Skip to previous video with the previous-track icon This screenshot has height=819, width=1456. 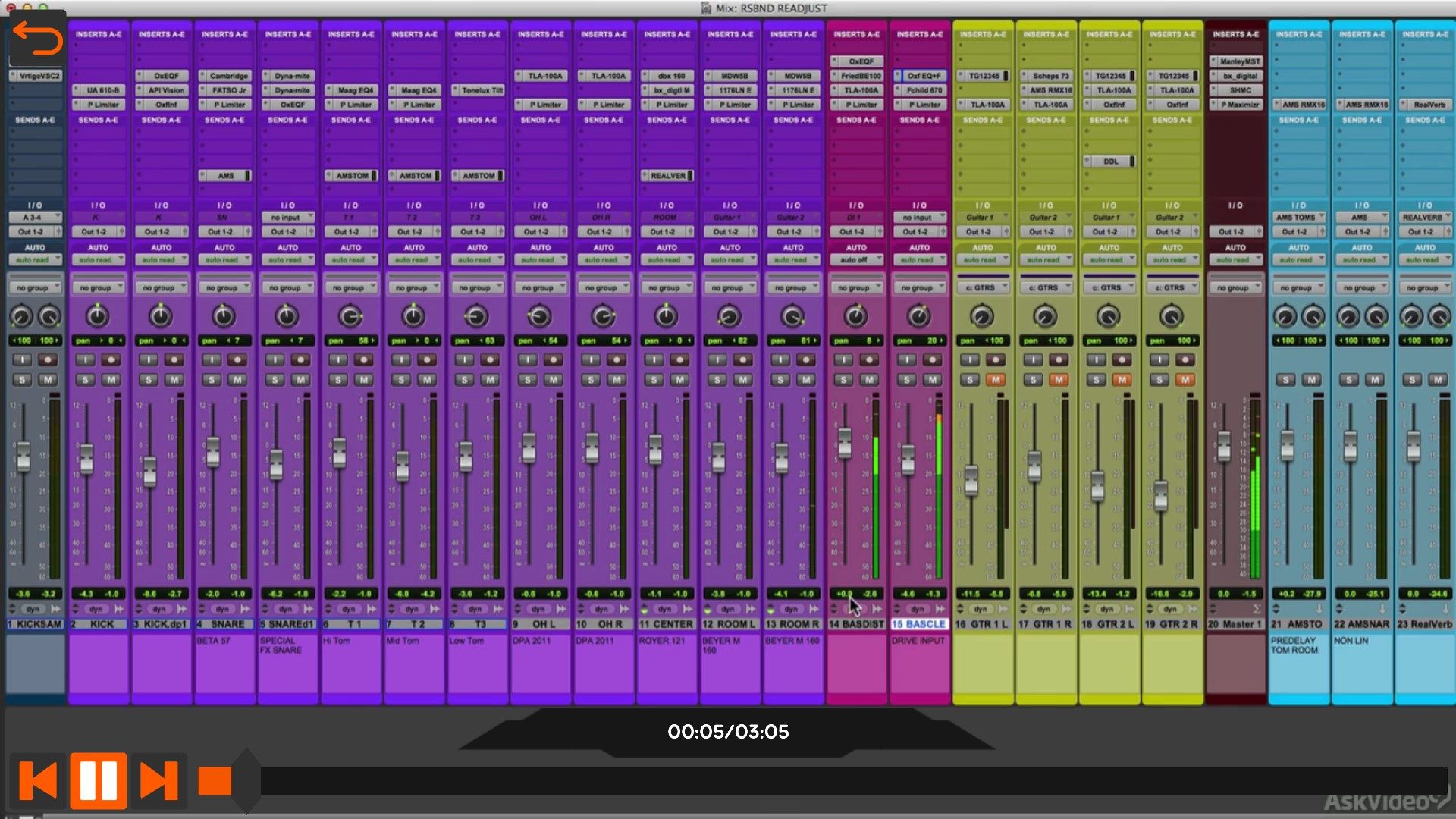pos(38,780)
